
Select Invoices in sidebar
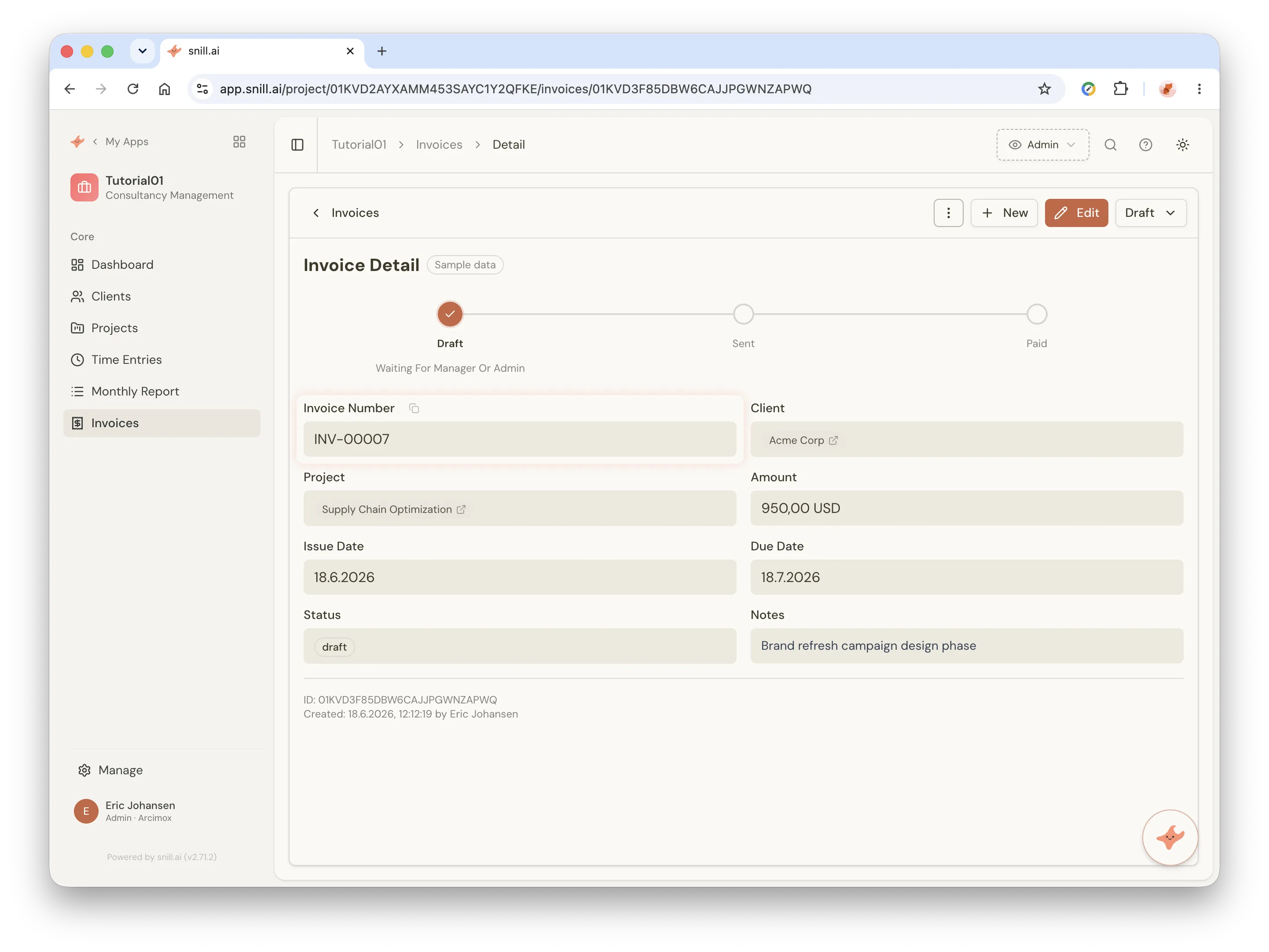click(162, 423)
